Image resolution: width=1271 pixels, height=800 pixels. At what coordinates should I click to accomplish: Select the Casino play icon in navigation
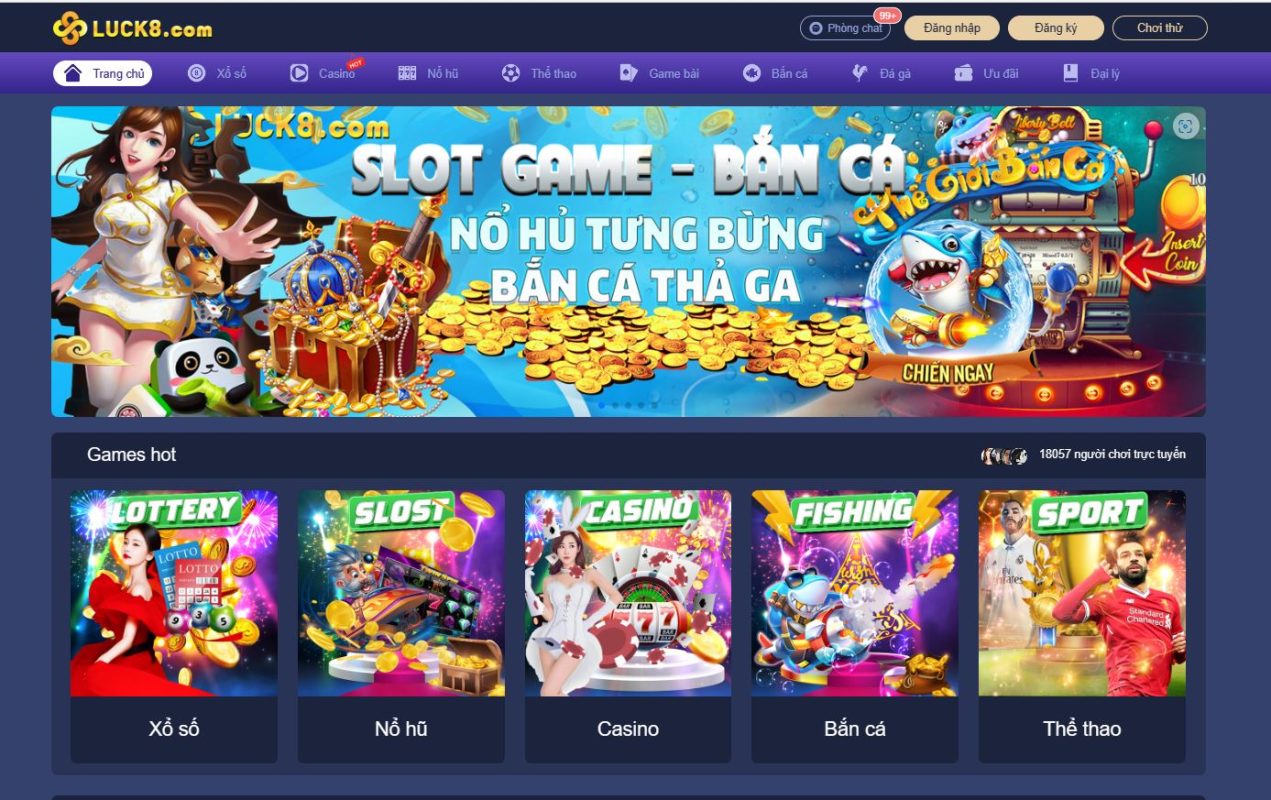[x=299, y=73]
